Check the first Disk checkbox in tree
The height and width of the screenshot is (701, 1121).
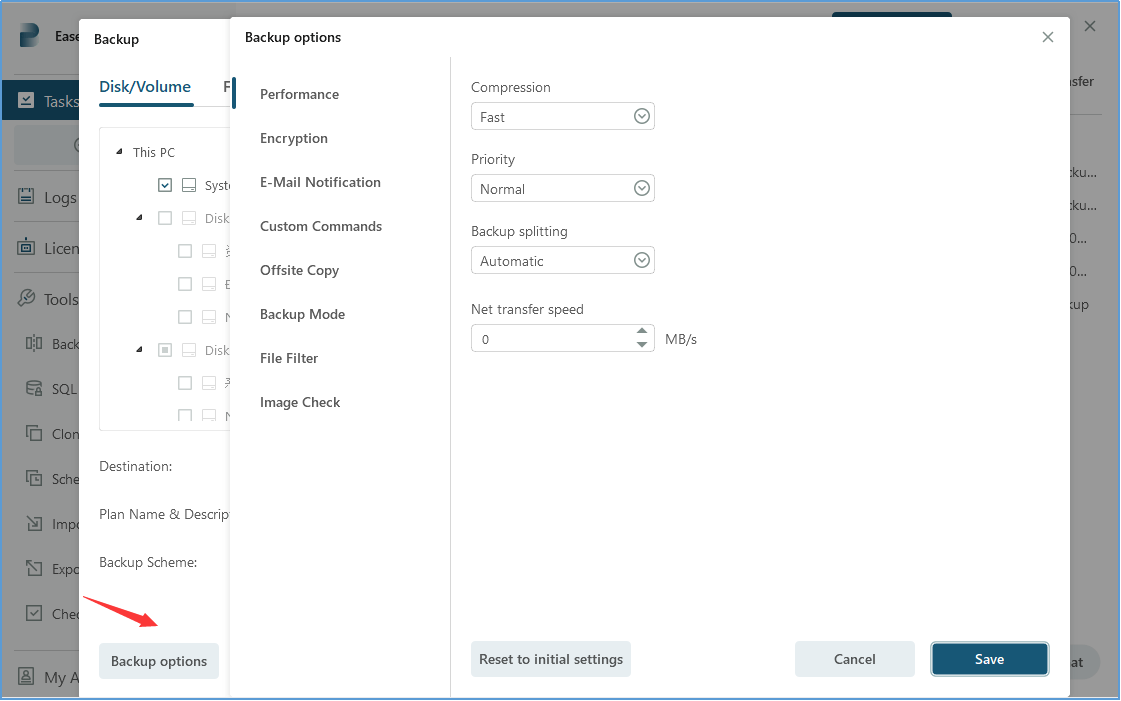(x=165, y=218)
